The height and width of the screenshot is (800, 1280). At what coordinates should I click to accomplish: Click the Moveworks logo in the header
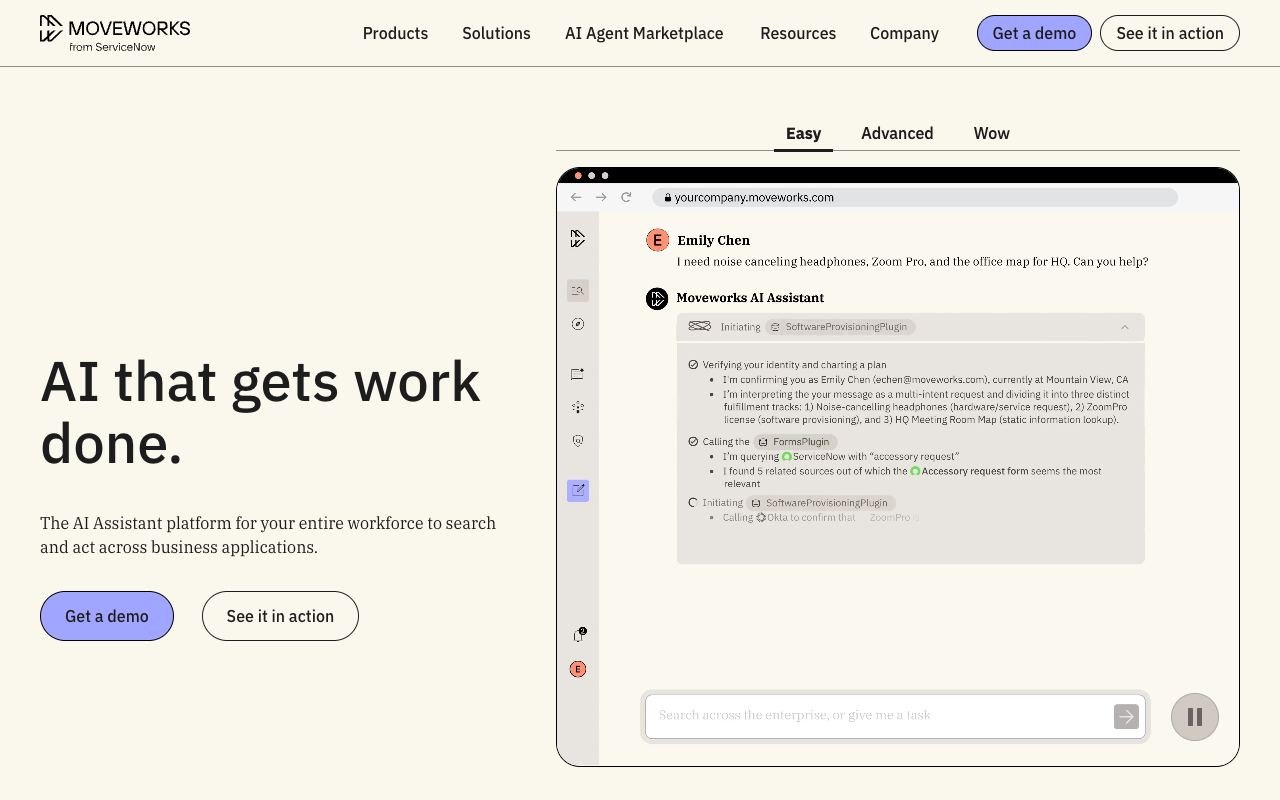pos(115,33)
